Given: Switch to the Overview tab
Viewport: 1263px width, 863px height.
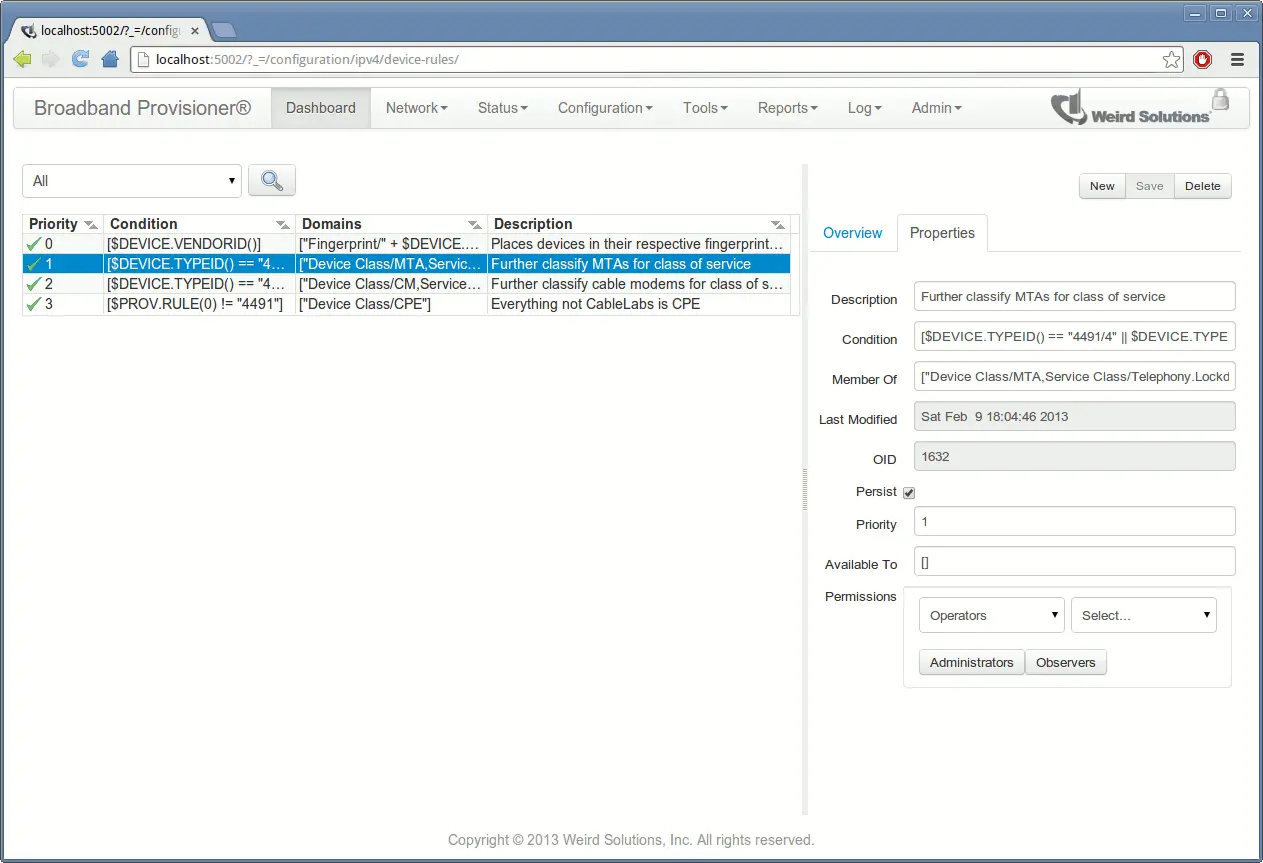Looking at the screenshot, I should pos(852,233).
